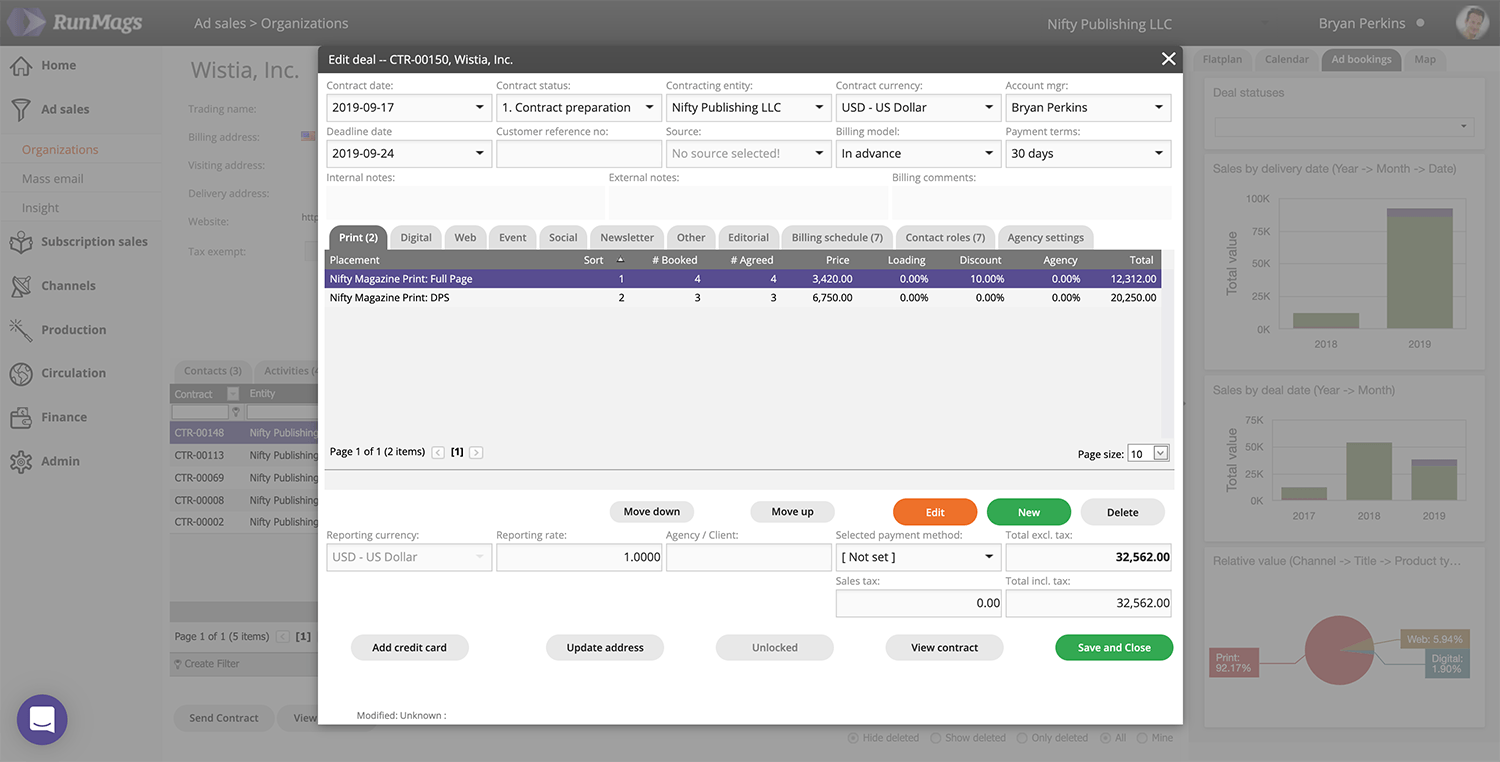Viewport: 1500px width, 762px height.
Task: Click Customer reference no input field
Action: tap(579, 154)
